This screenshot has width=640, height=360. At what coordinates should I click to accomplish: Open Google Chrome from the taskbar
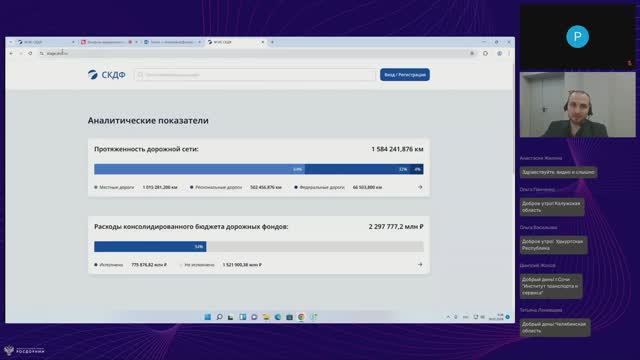[301, 317]
